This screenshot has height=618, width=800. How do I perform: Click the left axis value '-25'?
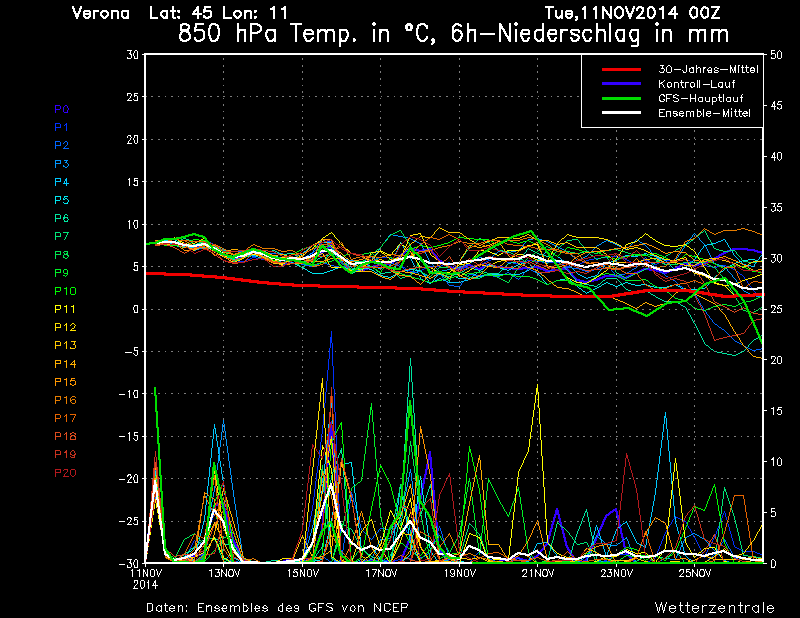[x=128, y=522]
